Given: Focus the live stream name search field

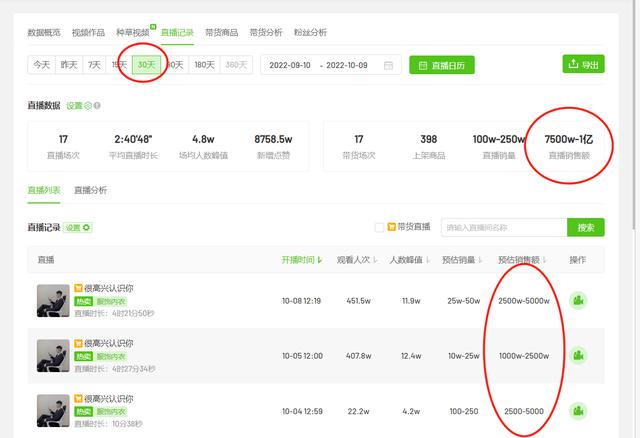Looking at the screenshot, I should [x=504, y=227].
